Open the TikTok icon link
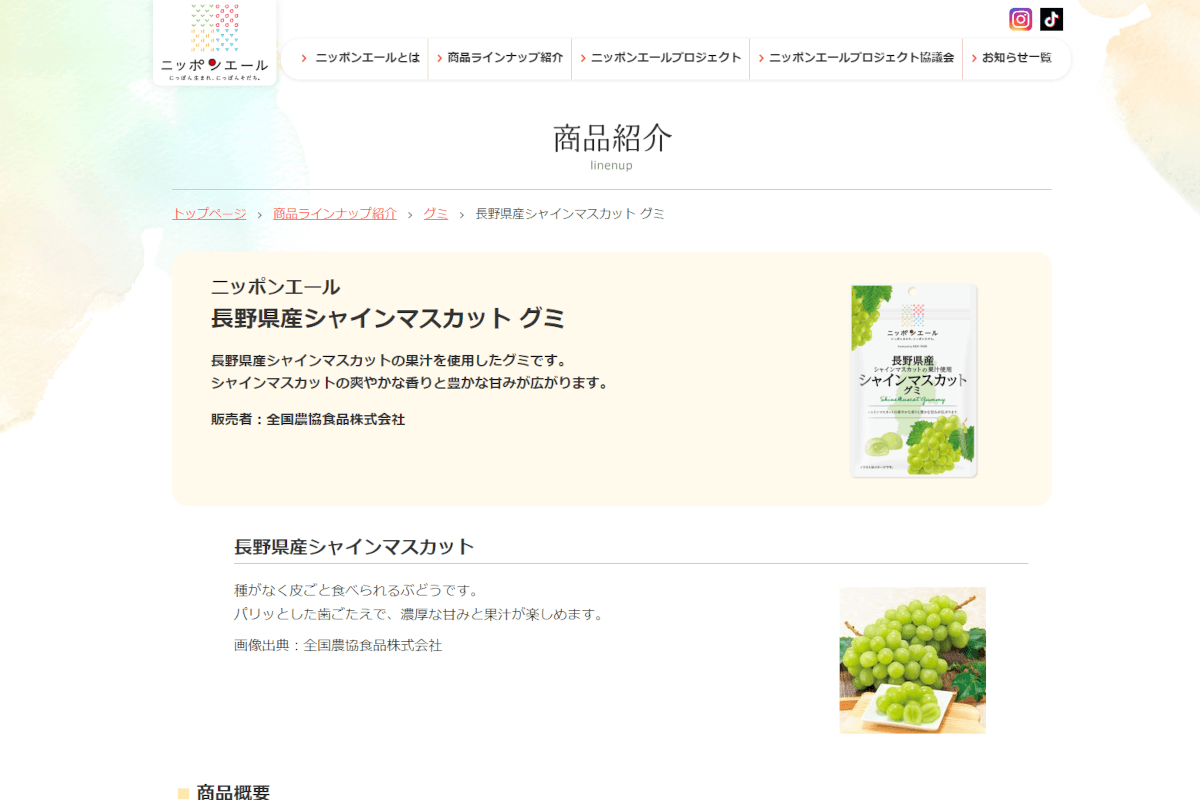Screen dimensions: 1200x800 coord(1051,19)
